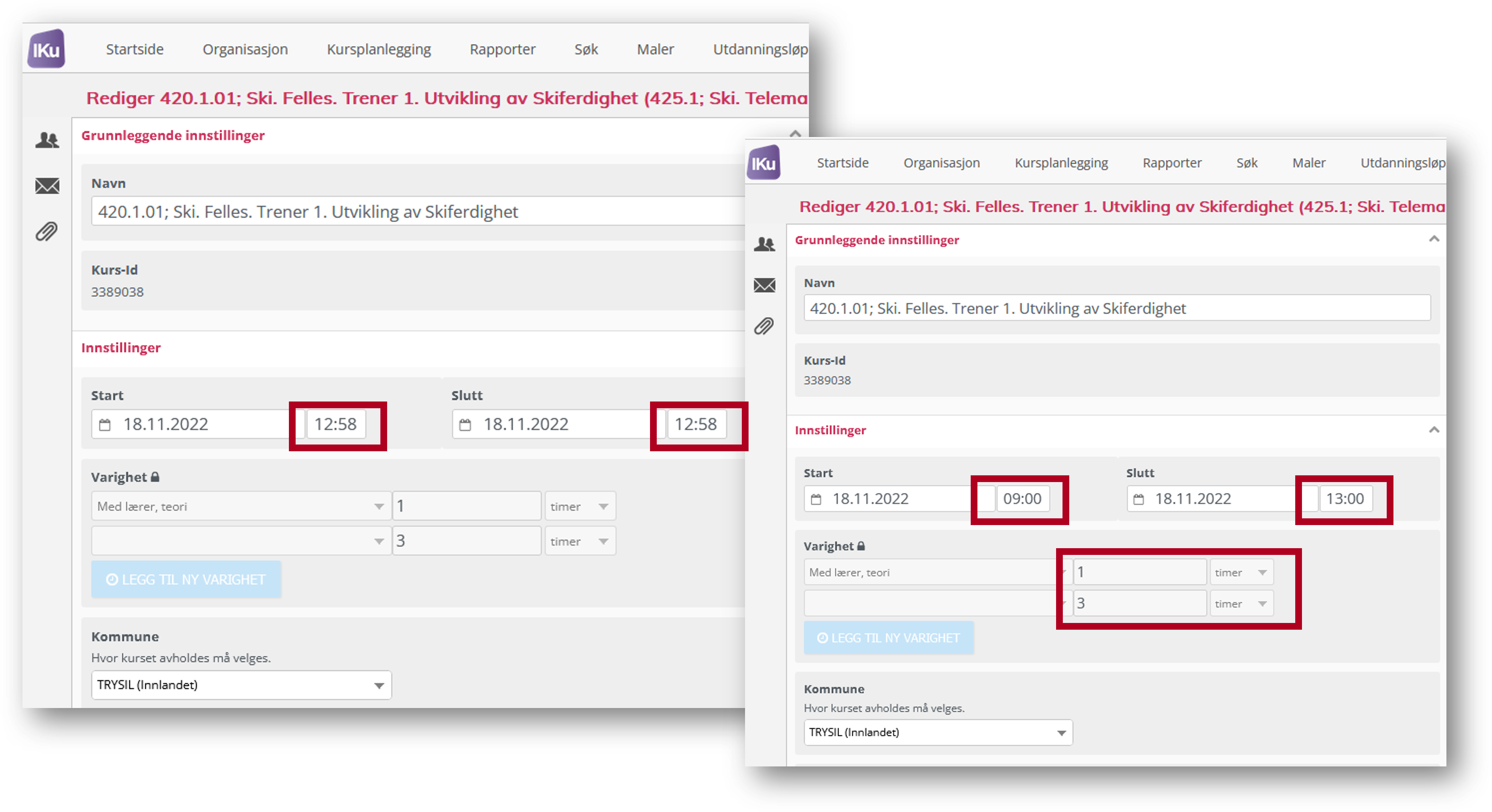
Task: Open Startside in the front window menu
Action: tap(843, 163)
